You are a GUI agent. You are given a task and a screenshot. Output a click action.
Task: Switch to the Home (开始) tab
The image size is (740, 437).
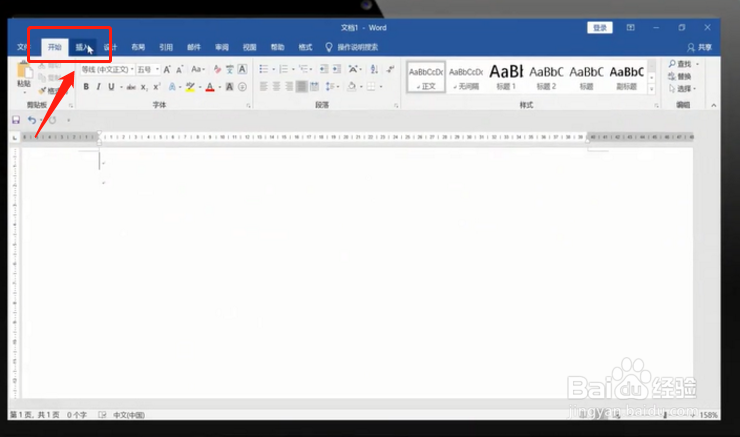tap(55, 47)
